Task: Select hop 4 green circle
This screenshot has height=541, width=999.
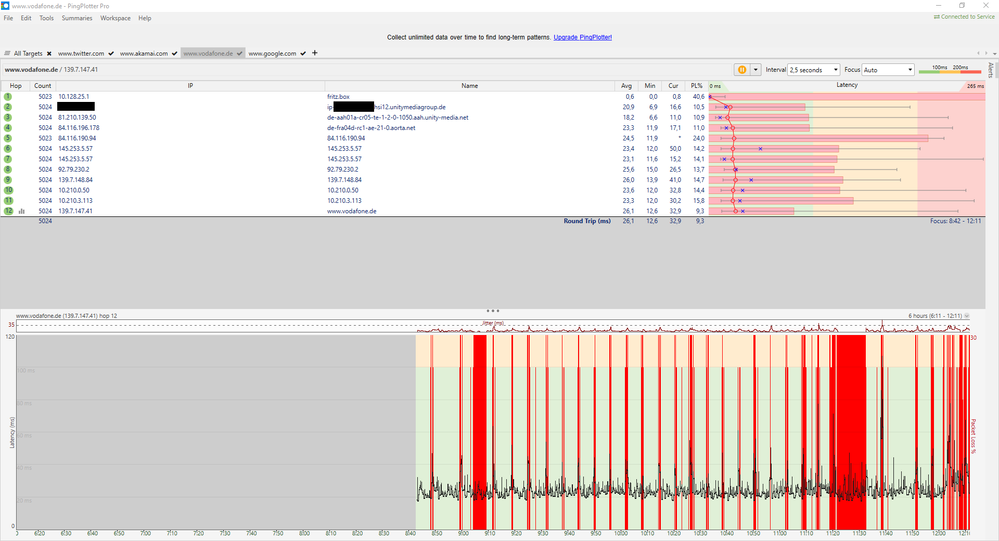Action: tap(8, 127)
